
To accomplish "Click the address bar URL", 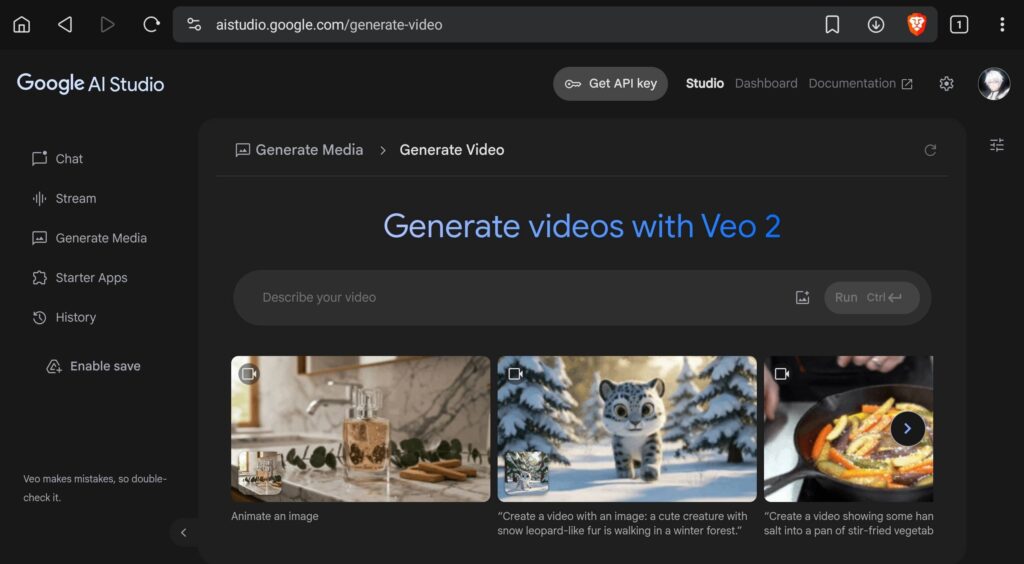I will pyautogui.click(x=329, y=25).
